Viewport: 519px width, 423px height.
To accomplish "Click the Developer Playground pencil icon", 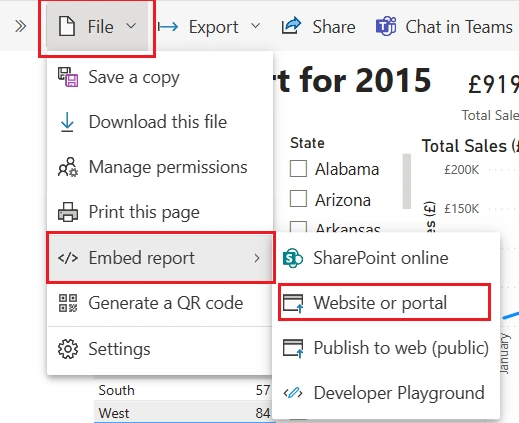I will [293, 393].
